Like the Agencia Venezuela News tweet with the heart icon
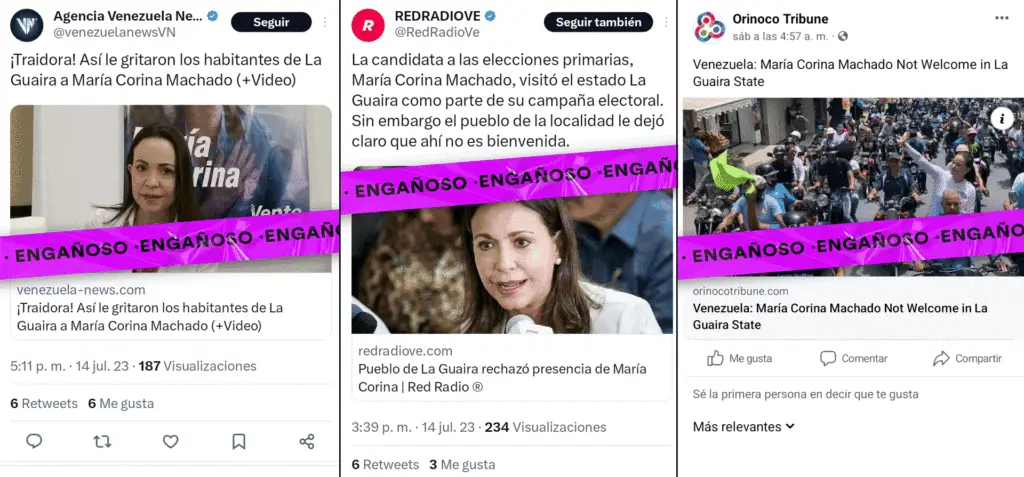The height and width of the screenshot is (477, 1024). [x=170, y=442]
